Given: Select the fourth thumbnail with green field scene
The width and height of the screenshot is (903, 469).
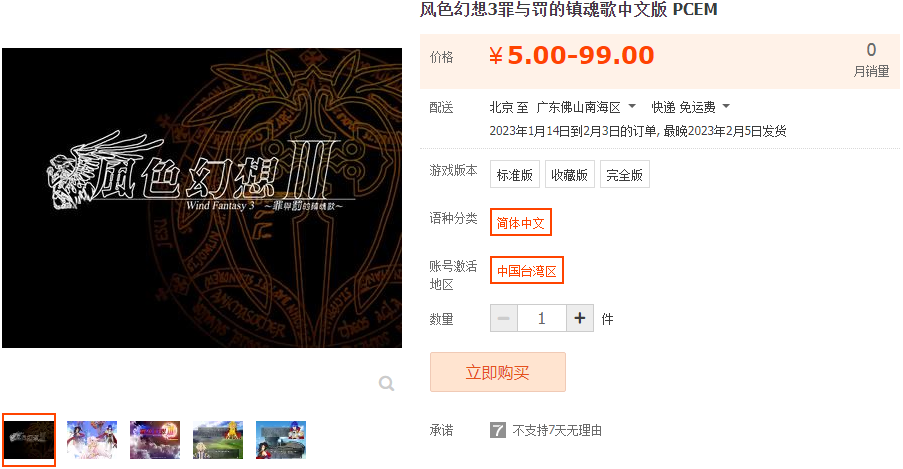Looking at the screenshot, I should pyautogui.click(x=218, y=440).
